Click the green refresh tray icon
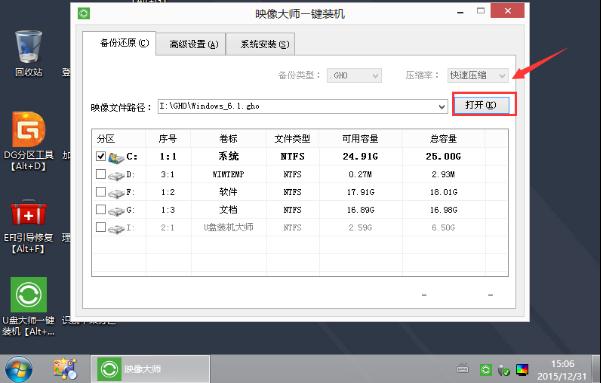601x383 pixels. coord(486,370)
